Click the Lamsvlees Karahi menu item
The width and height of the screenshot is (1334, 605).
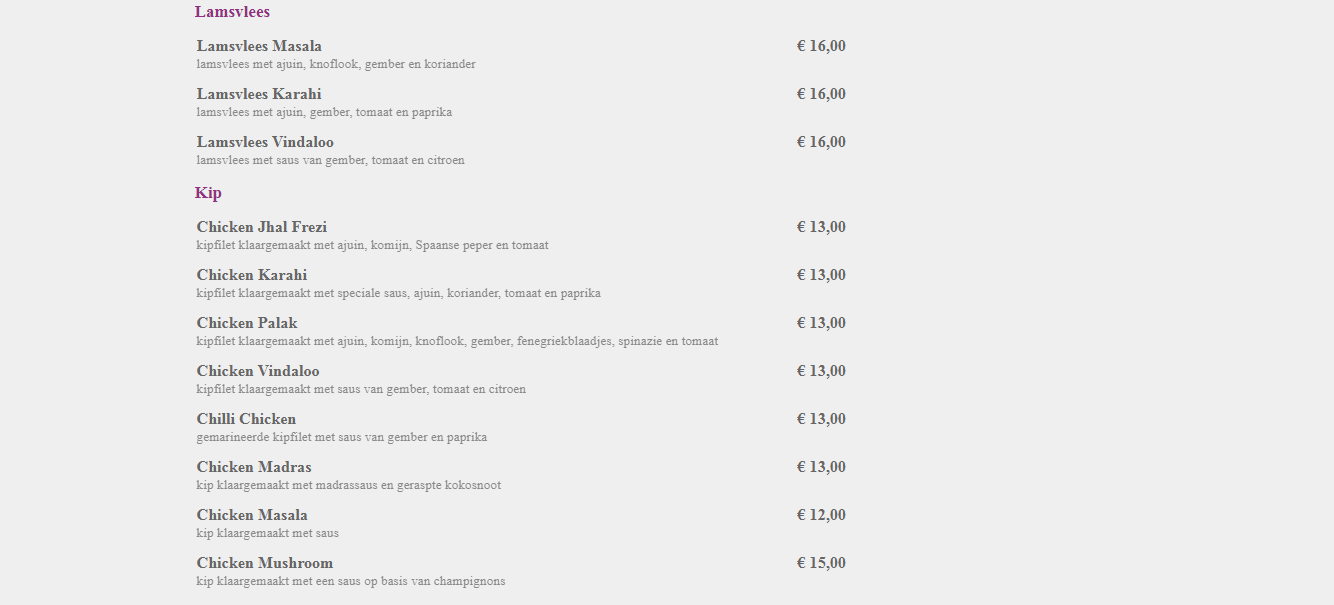tap(259, 94)
